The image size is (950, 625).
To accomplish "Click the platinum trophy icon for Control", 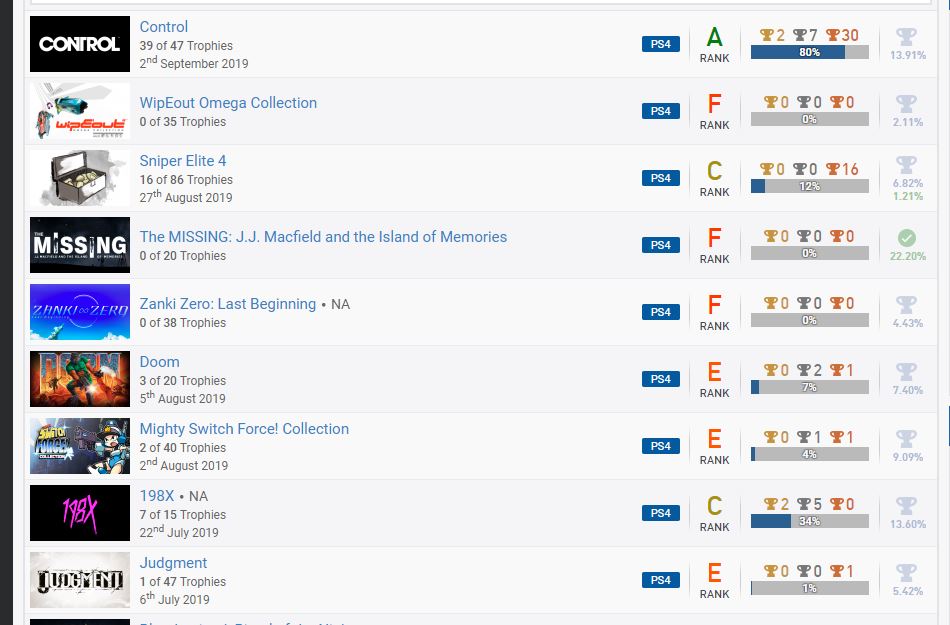I will (906, 37).
